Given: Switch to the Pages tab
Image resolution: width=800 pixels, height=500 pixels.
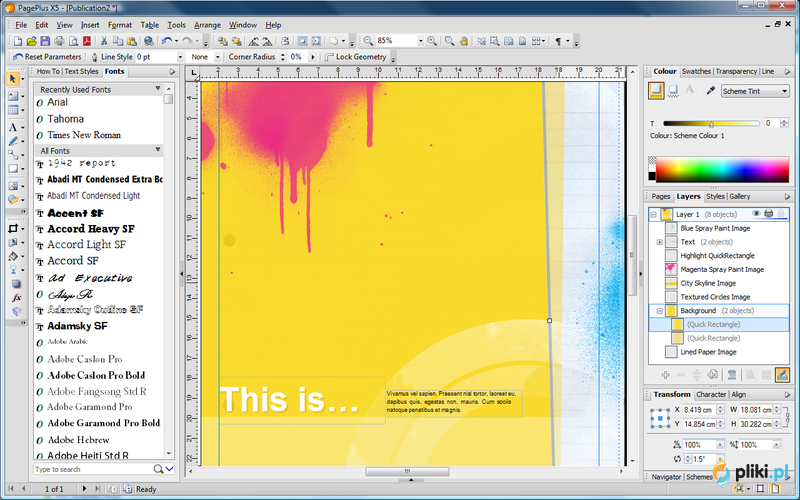Looking at the screenshot, I should (660, 196).
